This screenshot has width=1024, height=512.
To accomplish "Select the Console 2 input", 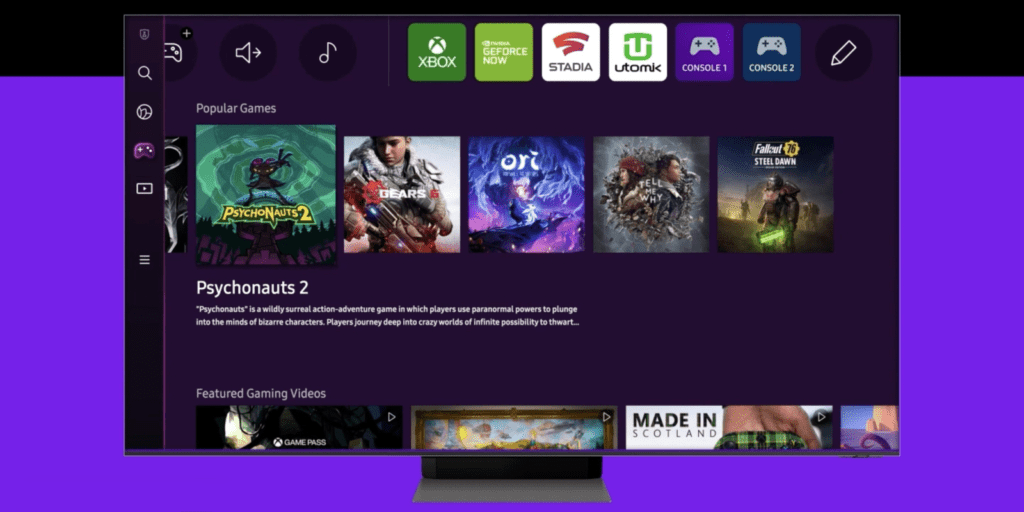I will click(x=771, y=52).
